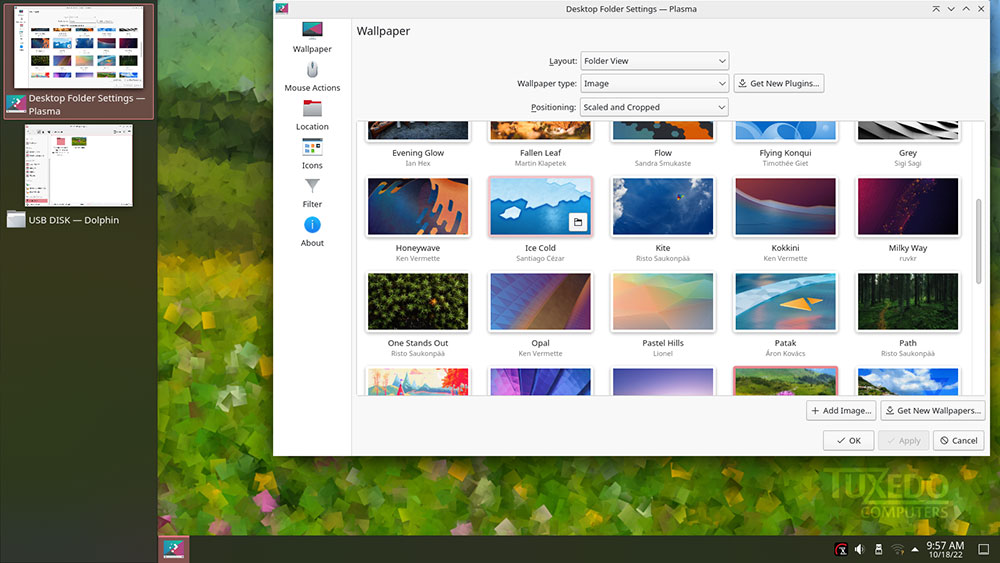Click the TUXEDO Control Center tray icon

pyautogui.click(x=842, y=549)
